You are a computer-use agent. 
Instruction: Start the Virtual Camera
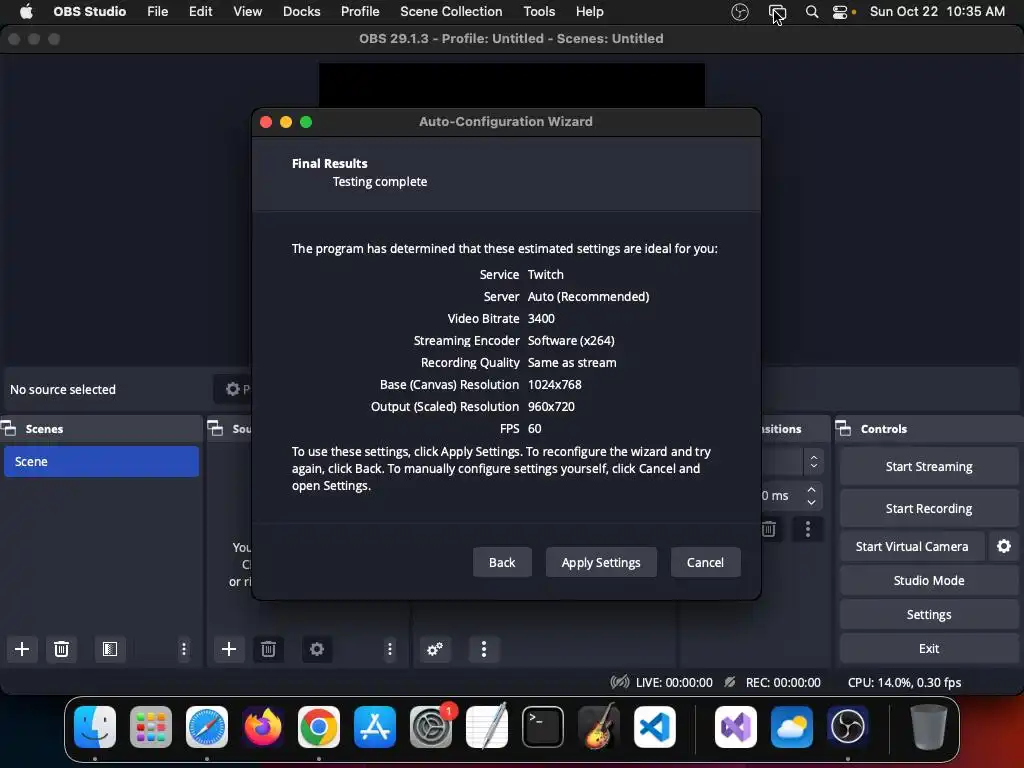(912, 546)
